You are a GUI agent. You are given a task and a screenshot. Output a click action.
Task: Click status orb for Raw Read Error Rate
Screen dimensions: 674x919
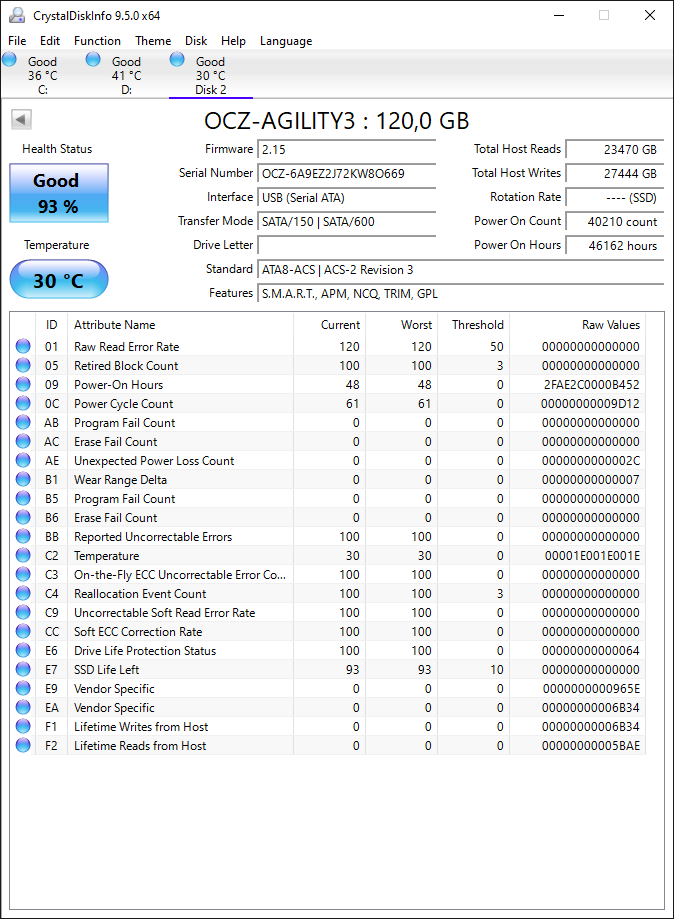[x=23, y=346]
